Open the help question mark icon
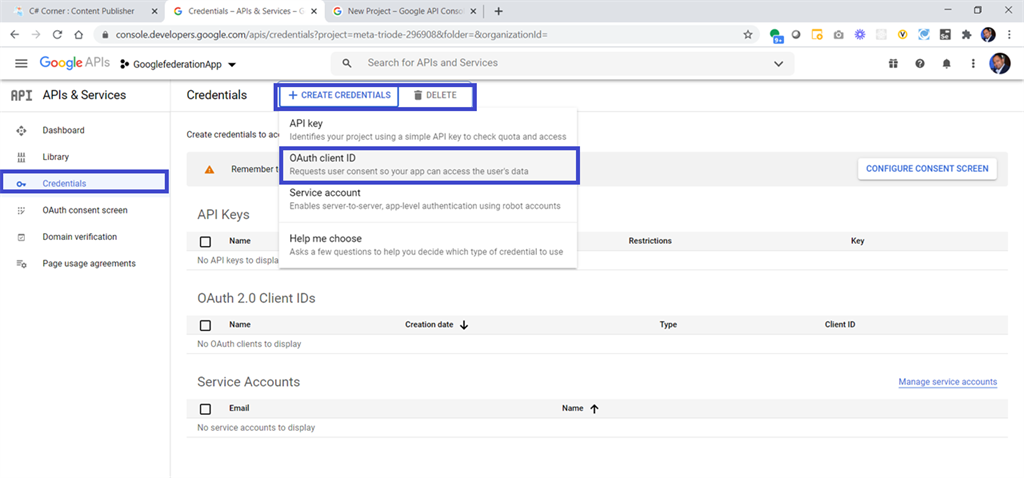This screenshot has height=478, width=1024. pos(920,63)
